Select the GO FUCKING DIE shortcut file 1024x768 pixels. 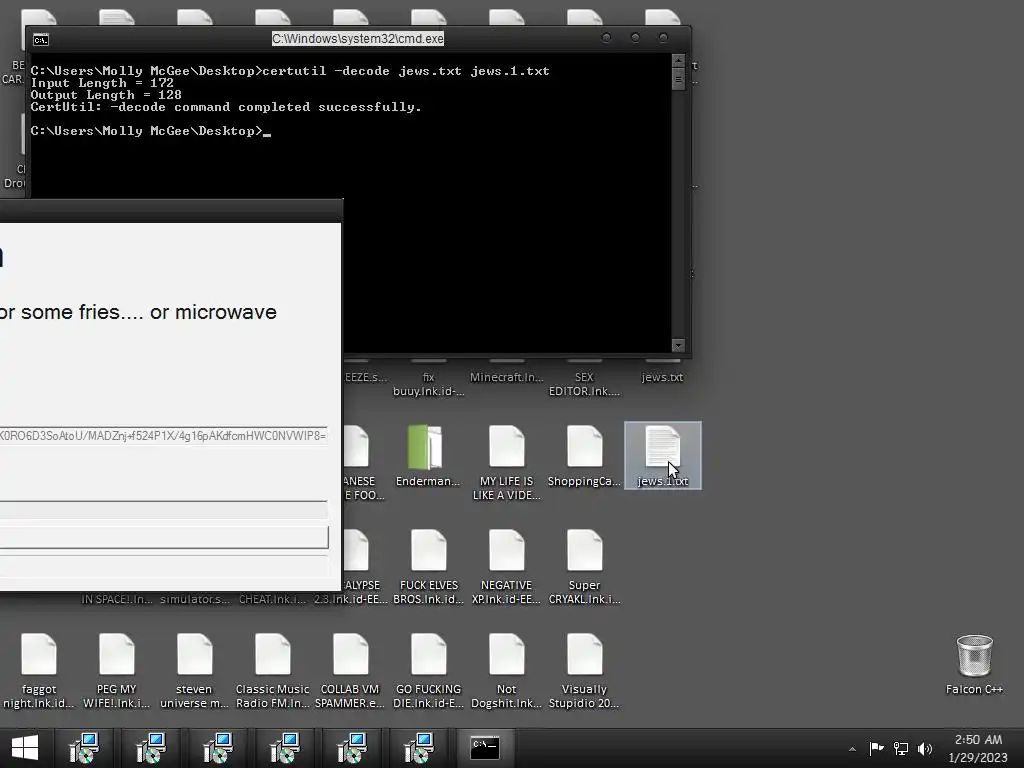coord(428,671)
